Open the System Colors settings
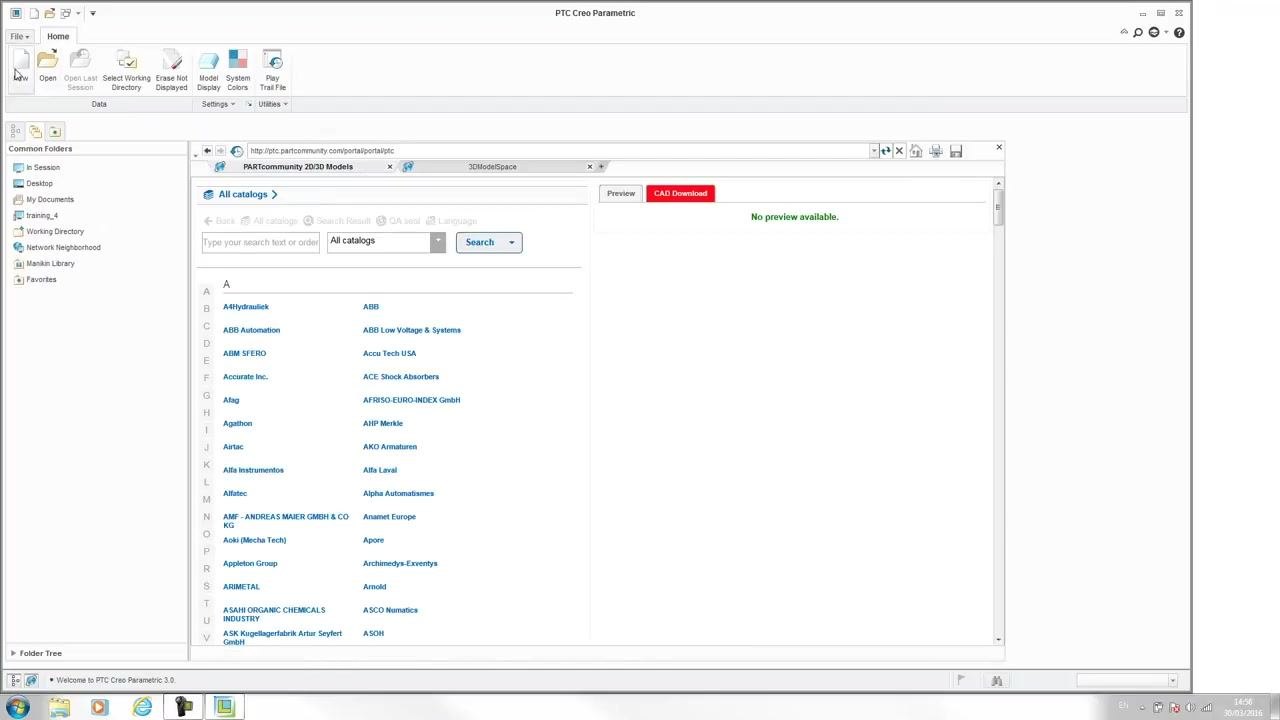 (x=237, y=70)
